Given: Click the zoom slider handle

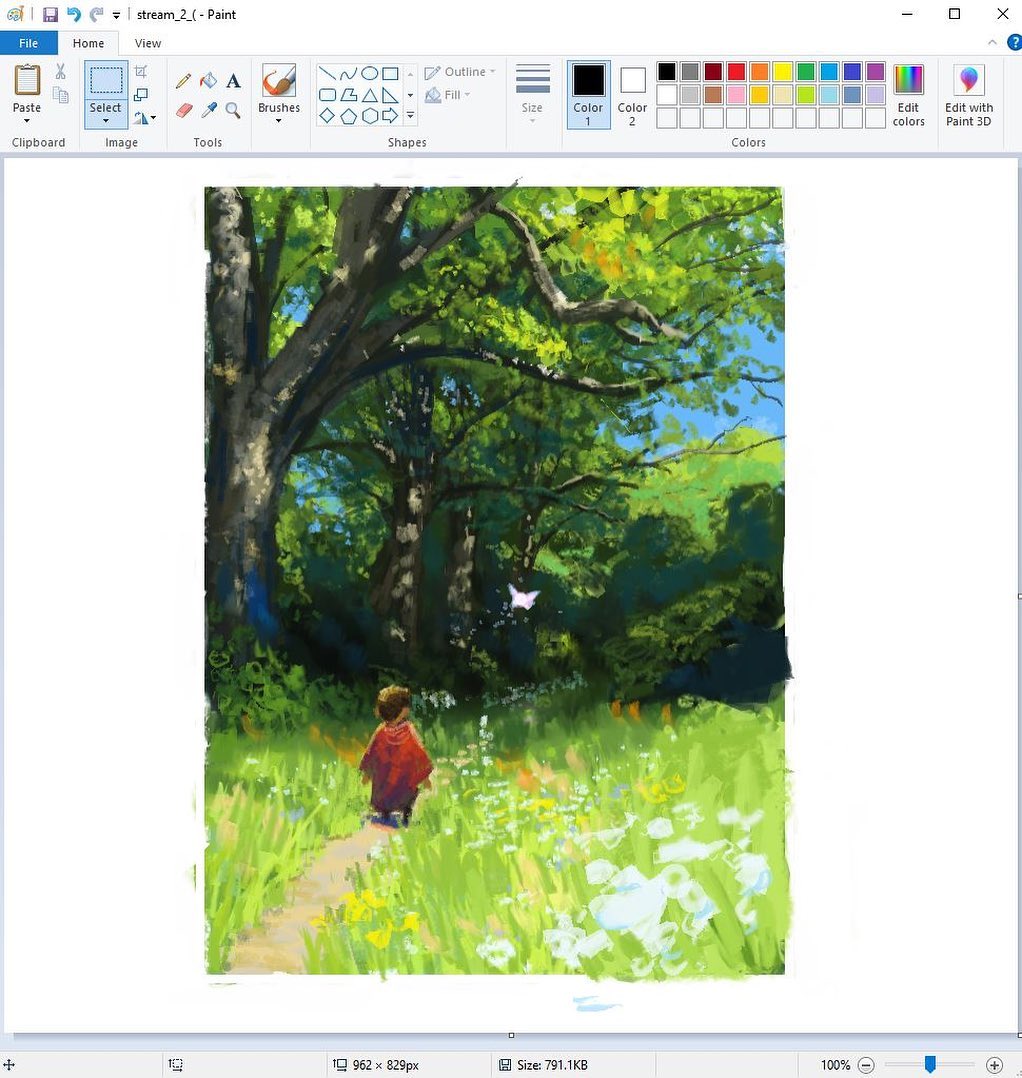Looking at the screenshot, I should (930, 1064).
